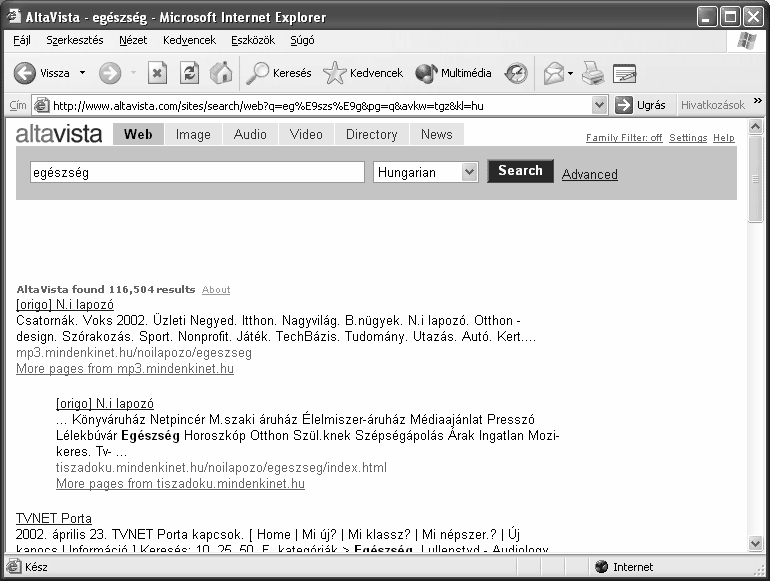Select the Web search tab
Image resolution: width=770 pixels, height=581 pixels.
(x=138, y=134)
